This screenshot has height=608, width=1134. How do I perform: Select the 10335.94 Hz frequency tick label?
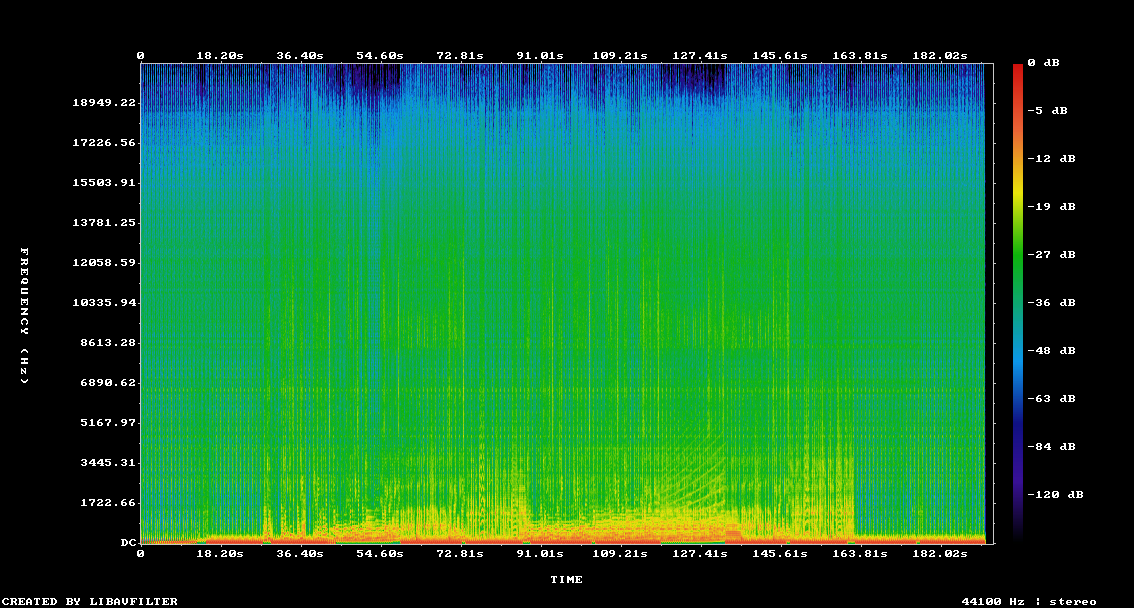(x=103, y=303)
